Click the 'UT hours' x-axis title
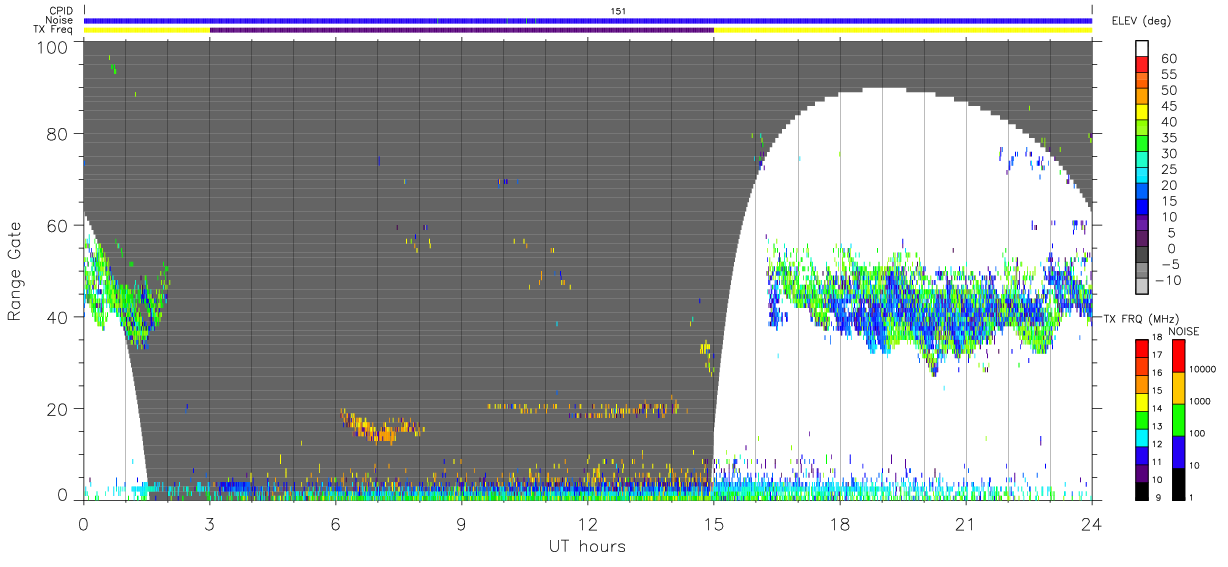The width and height of the screenshot is (1228, 567). (586, 546)
